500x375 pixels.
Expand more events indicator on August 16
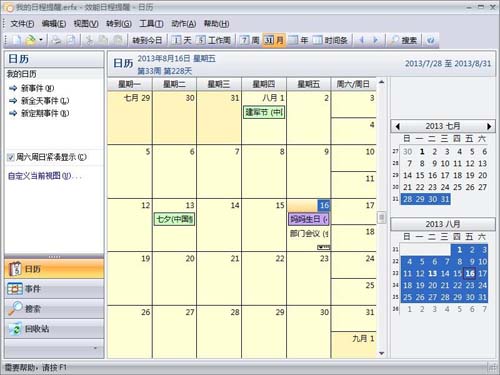(x=323, y=247)
